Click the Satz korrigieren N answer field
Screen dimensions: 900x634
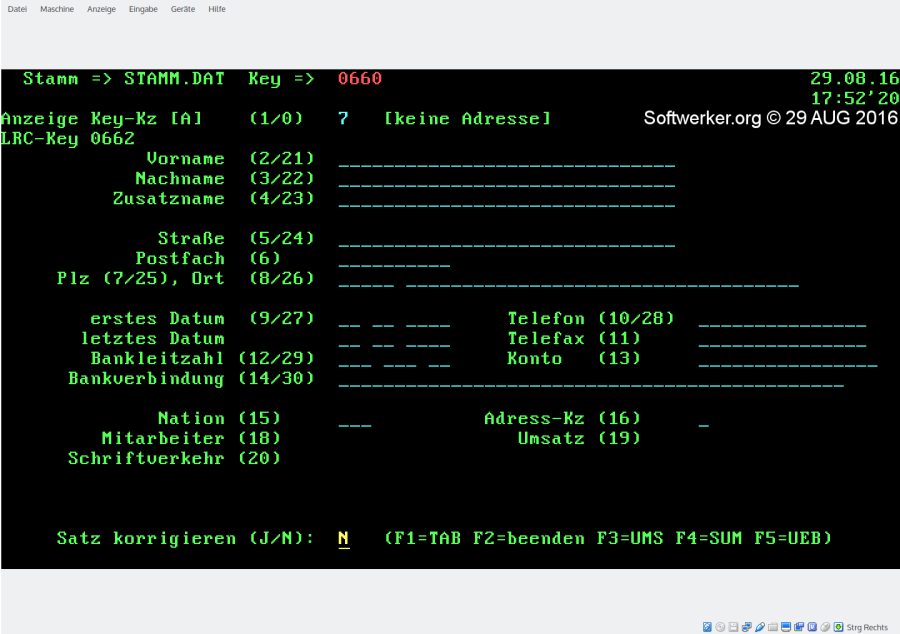343,539
